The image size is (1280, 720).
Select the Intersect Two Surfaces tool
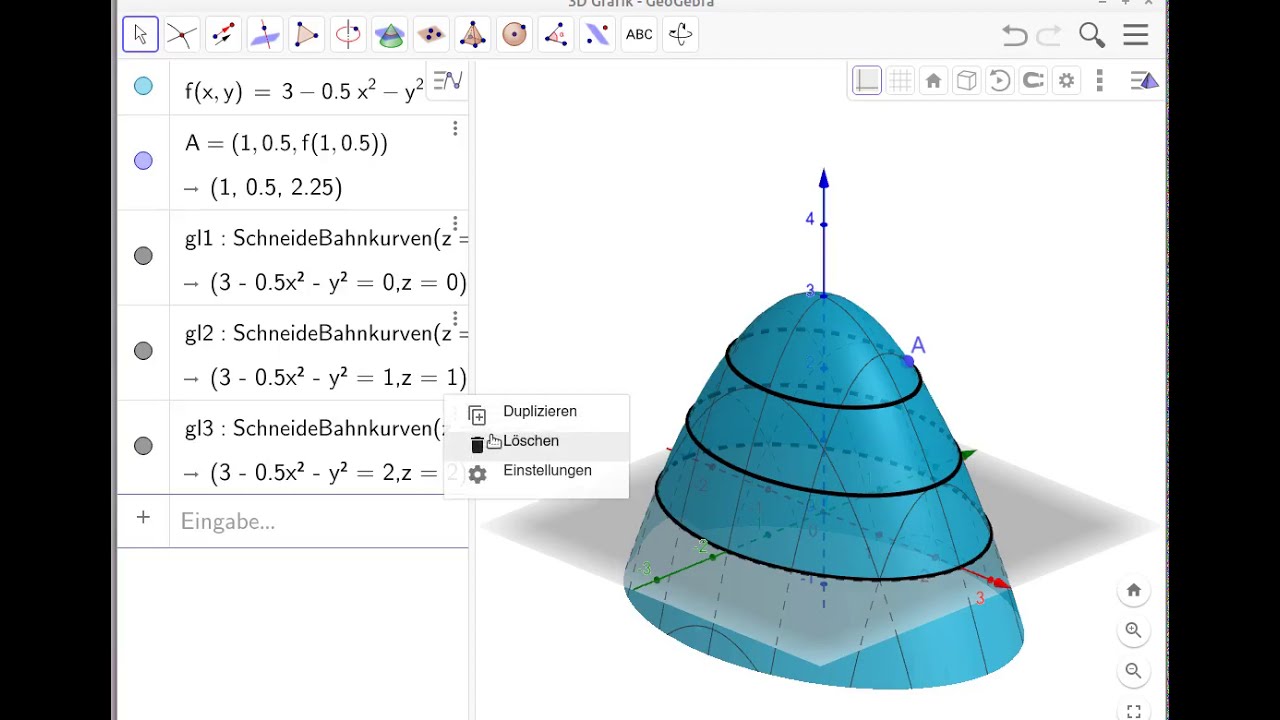390,35
